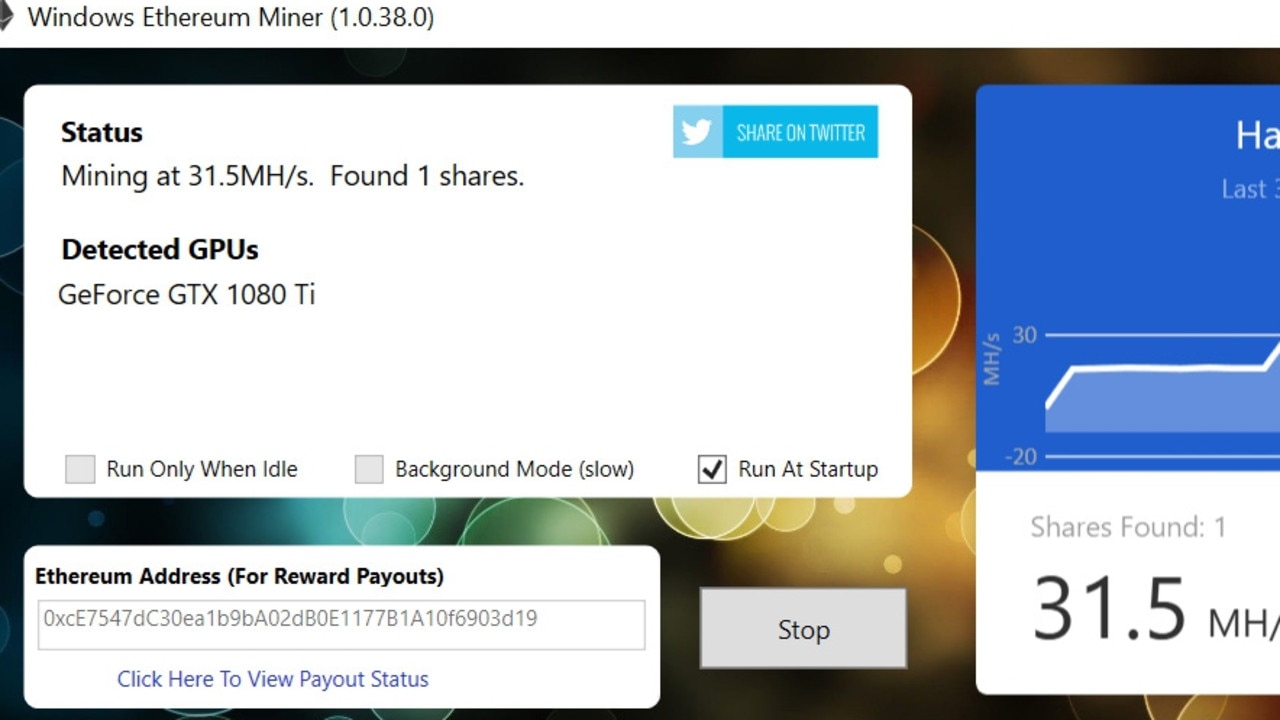Click 'Ethereum Address (For Reward Payouts)' label
The width and height of the screenshot is (1280, 720).
240,576
